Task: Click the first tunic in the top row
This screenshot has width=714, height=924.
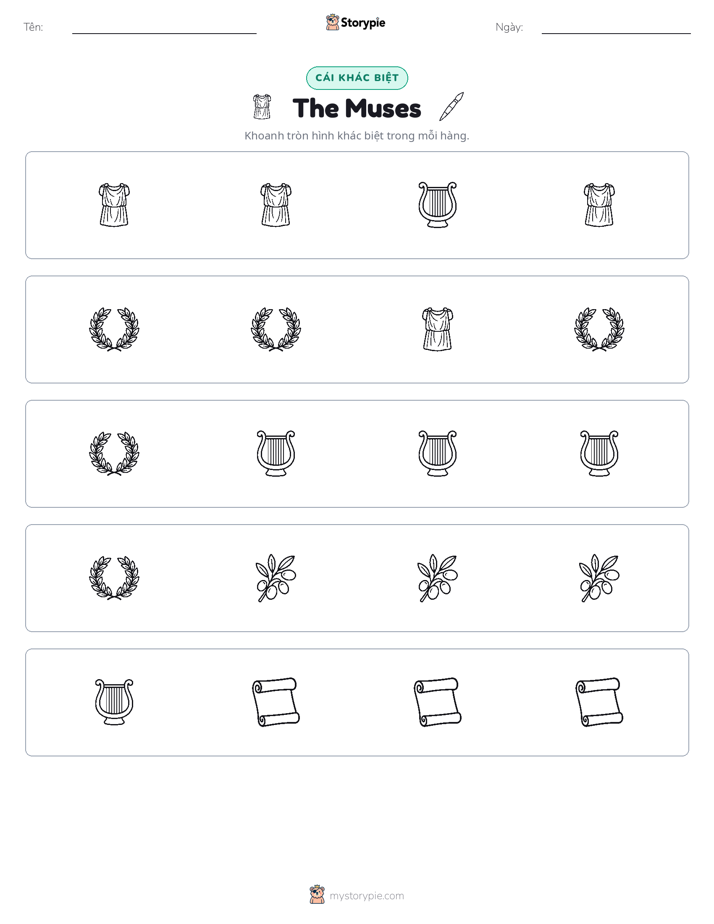Action: [114, 205]
